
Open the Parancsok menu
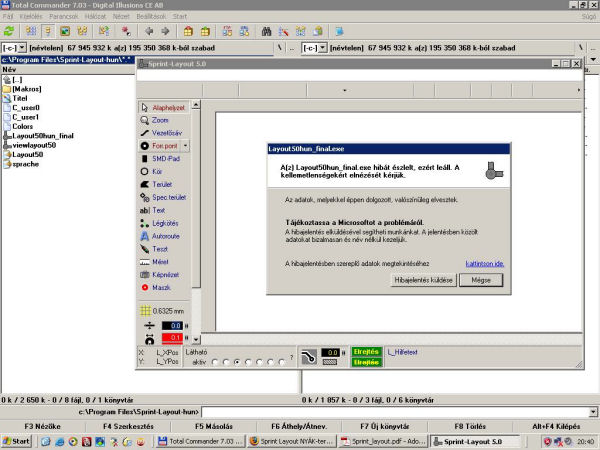click(x=64, y=16)
